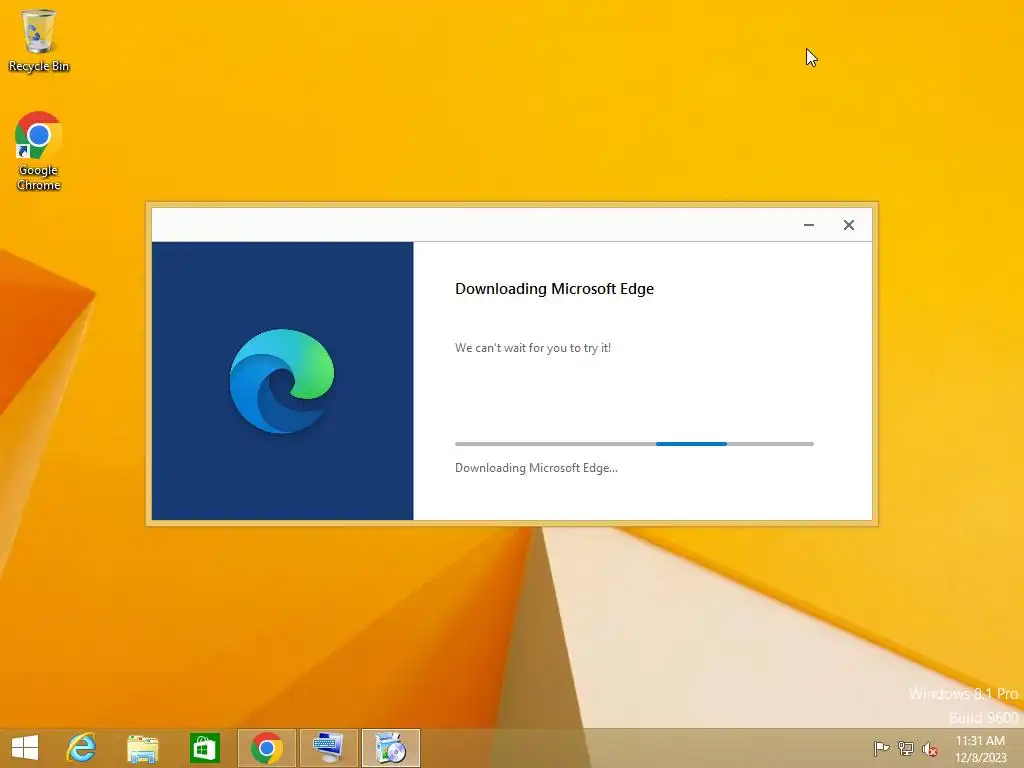Close the Edge installer window
The image size is (1024, 768).
tap(848, 225)
